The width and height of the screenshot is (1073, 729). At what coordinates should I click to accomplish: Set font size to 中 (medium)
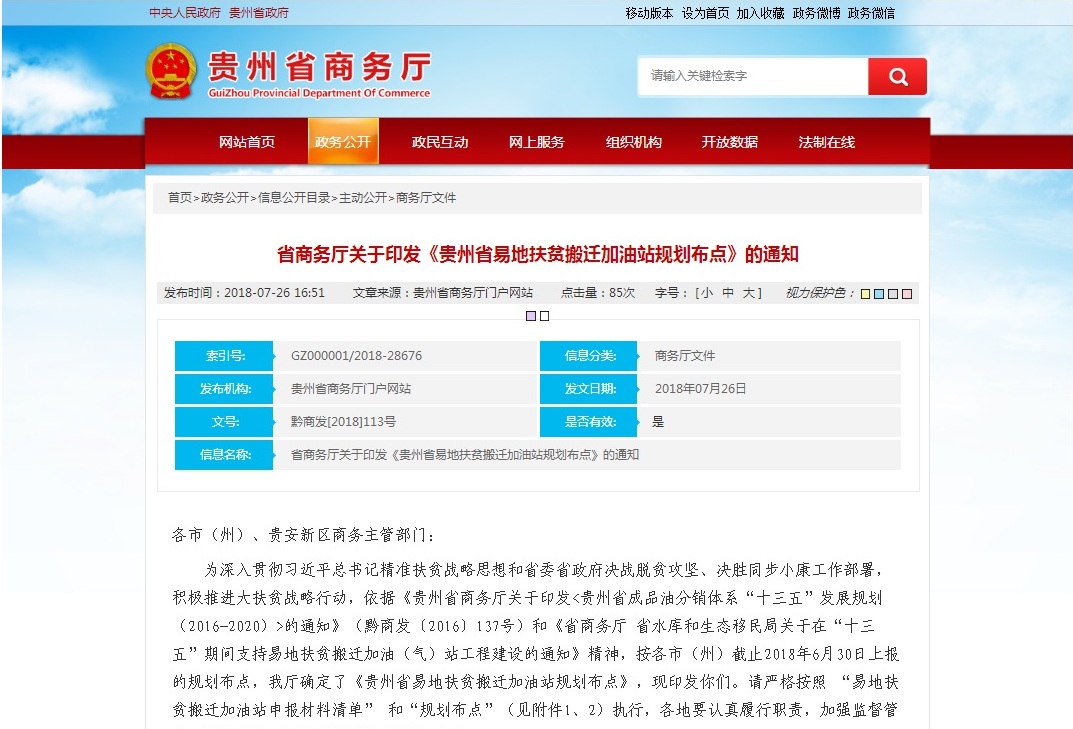tap(728, 293)
